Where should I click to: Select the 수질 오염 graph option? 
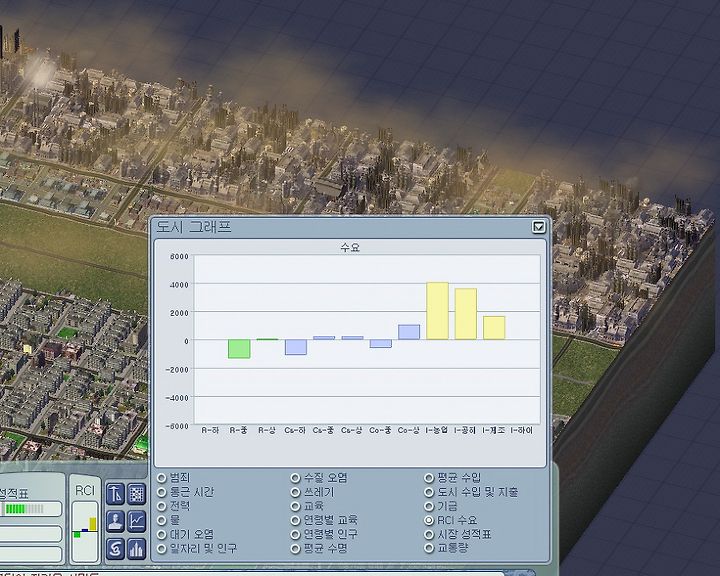(295, 478)
